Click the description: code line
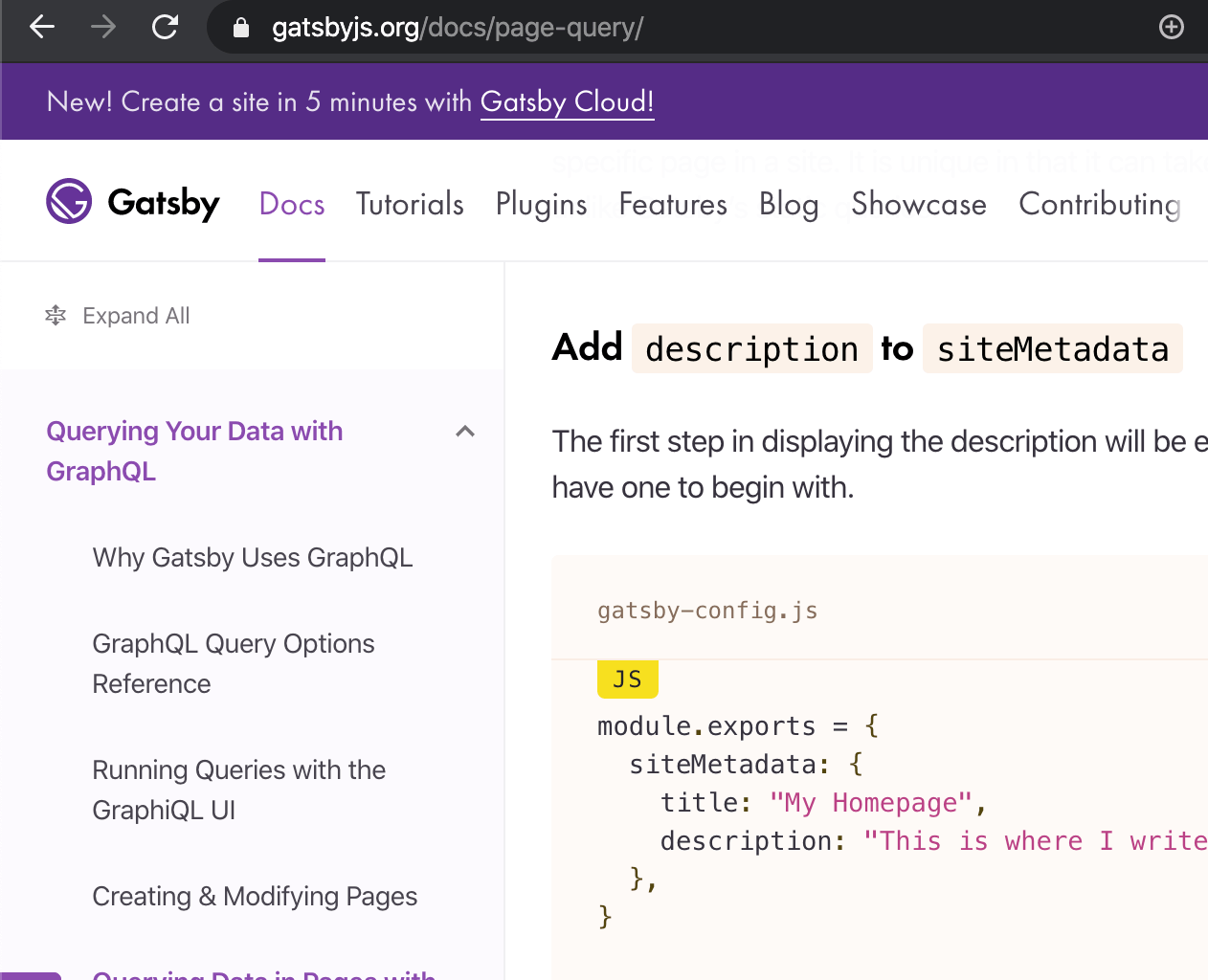 point(933,840)
